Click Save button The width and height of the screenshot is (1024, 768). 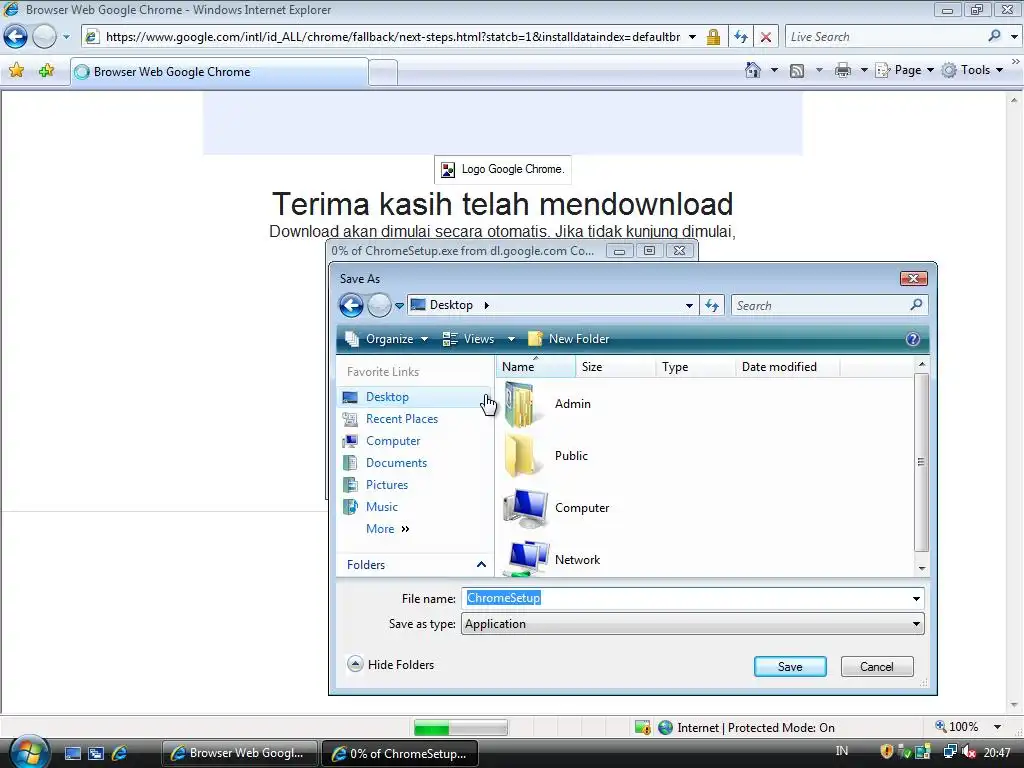(x=790, y=667)
